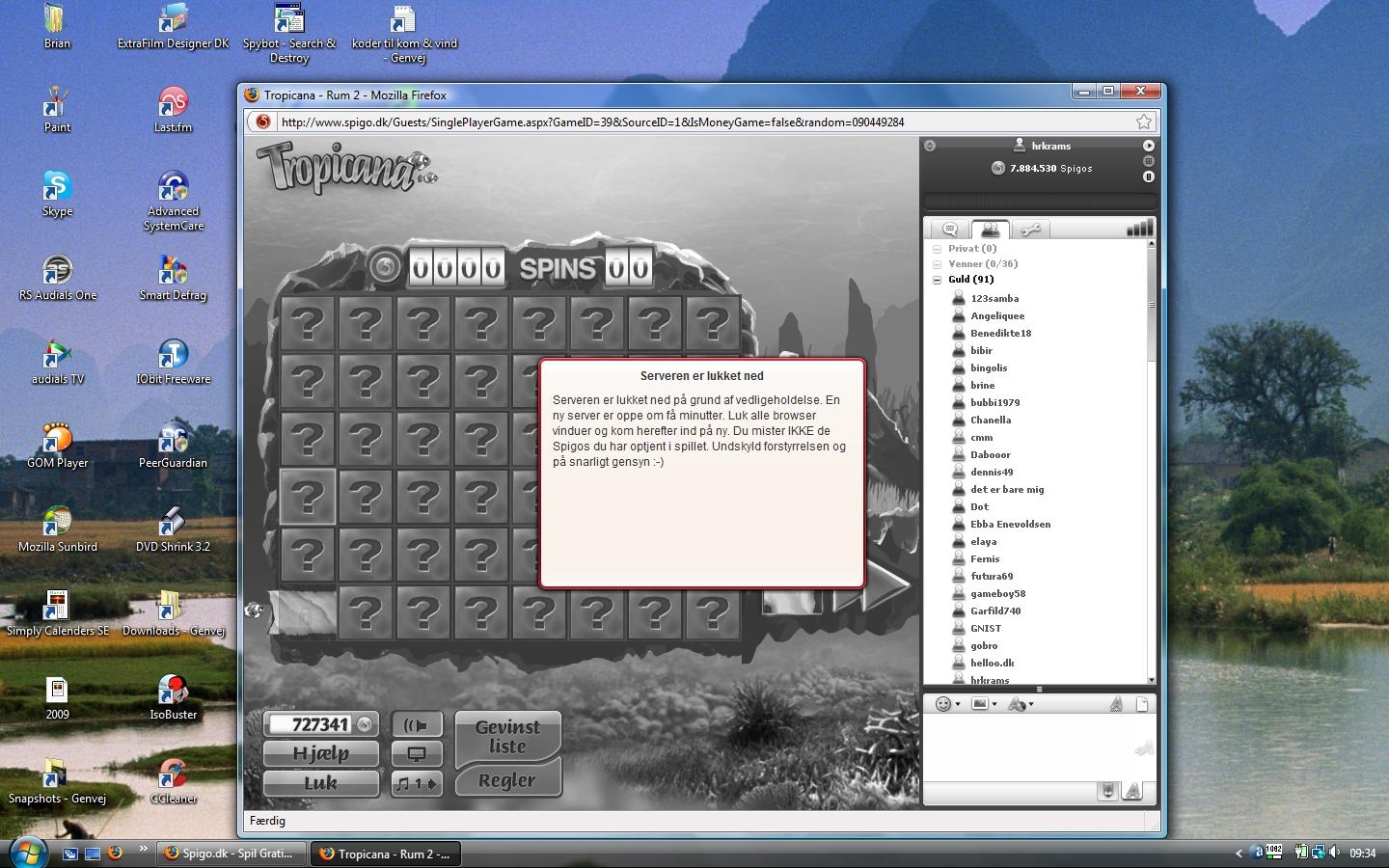
Task: Open the smiley emoticon dropdown
Action: [947, 704]
